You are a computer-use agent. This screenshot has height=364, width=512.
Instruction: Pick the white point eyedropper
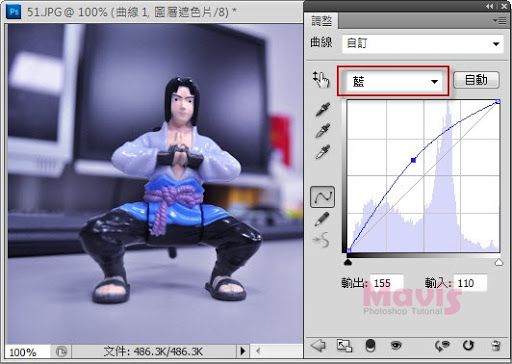(323, 152)
